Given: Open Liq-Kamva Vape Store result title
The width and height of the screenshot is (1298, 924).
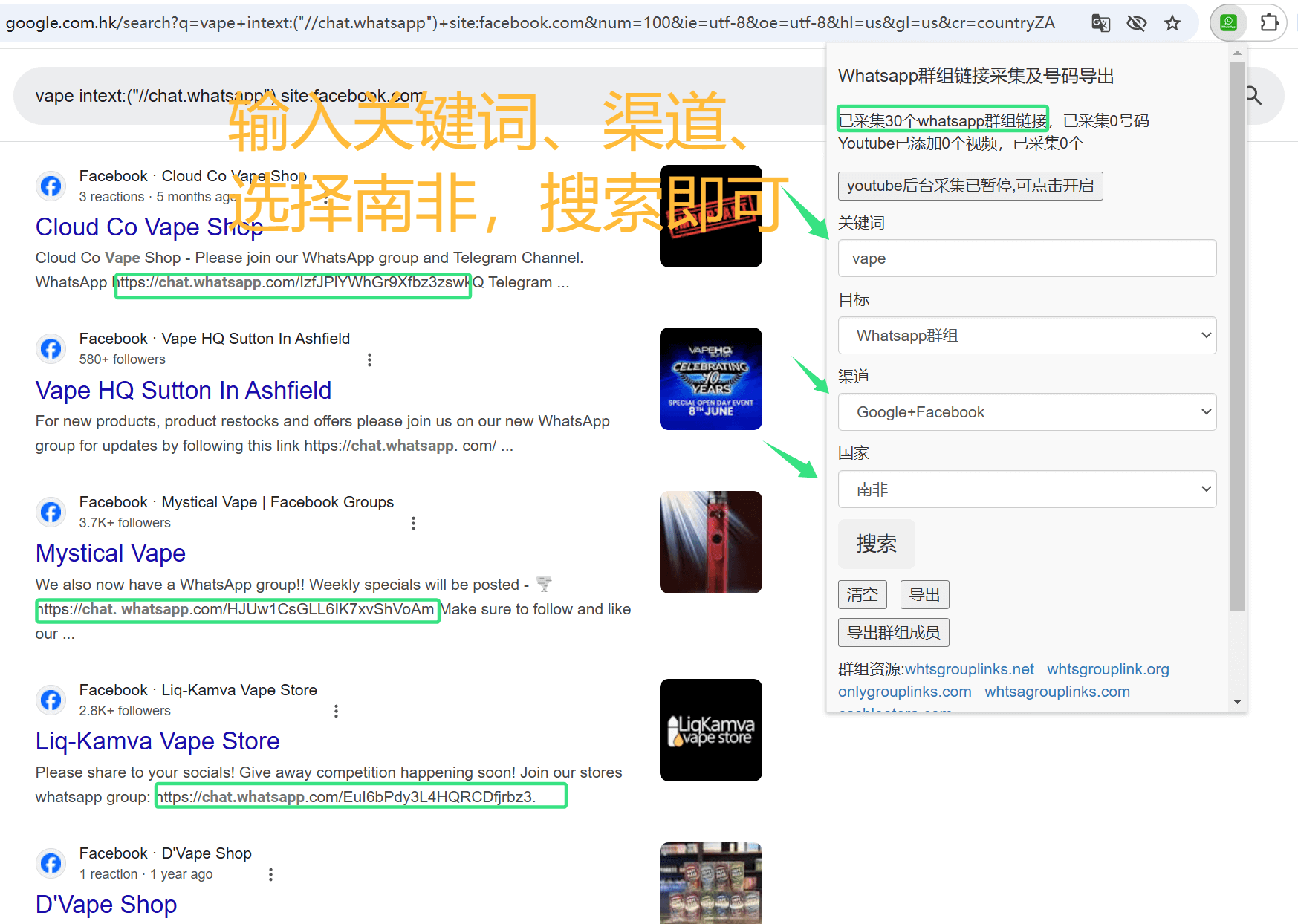Looking at the screenshot, I should pos(158,741).
